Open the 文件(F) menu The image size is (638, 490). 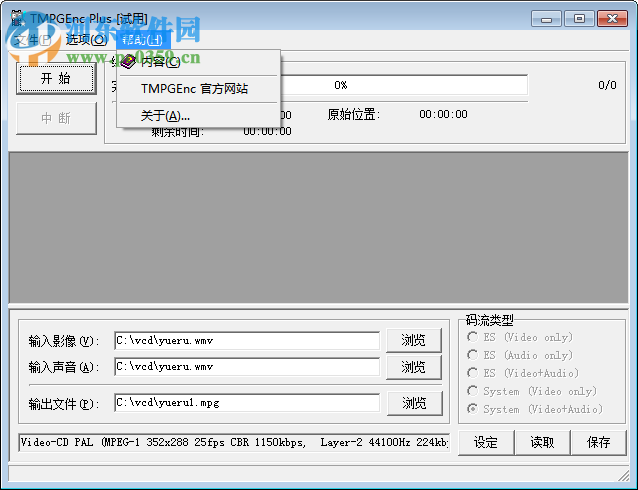tap(32, 39)
